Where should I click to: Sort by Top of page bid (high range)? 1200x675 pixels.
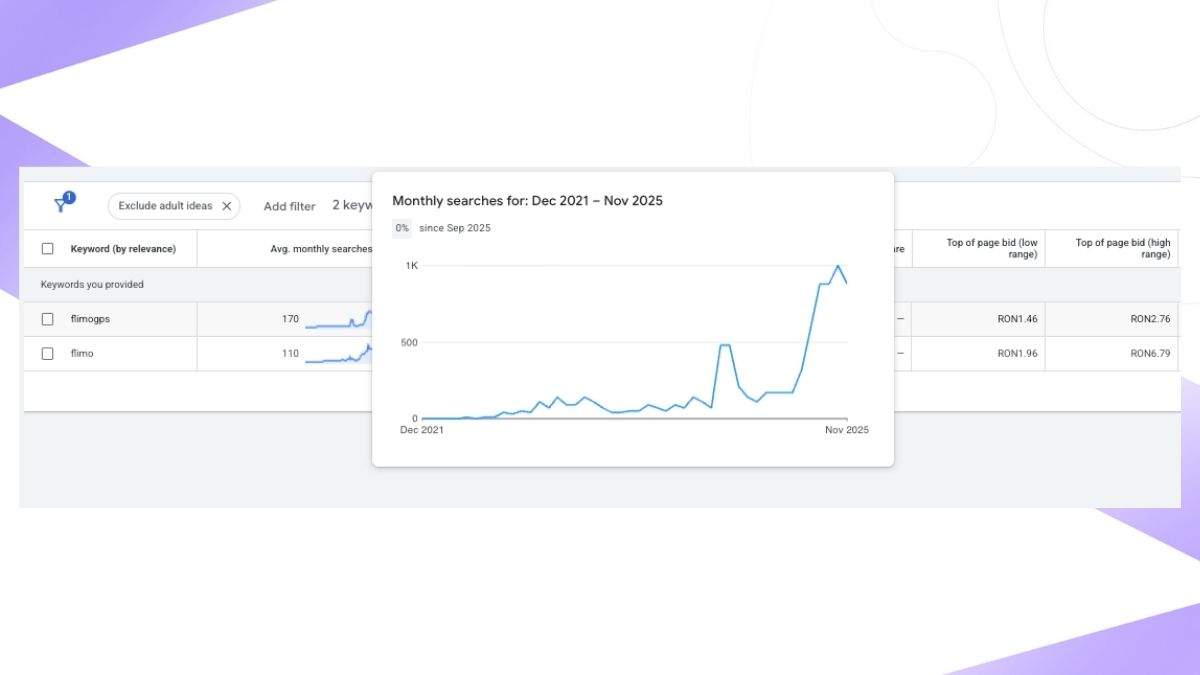pyautogui.click(x=1123, y=249)
